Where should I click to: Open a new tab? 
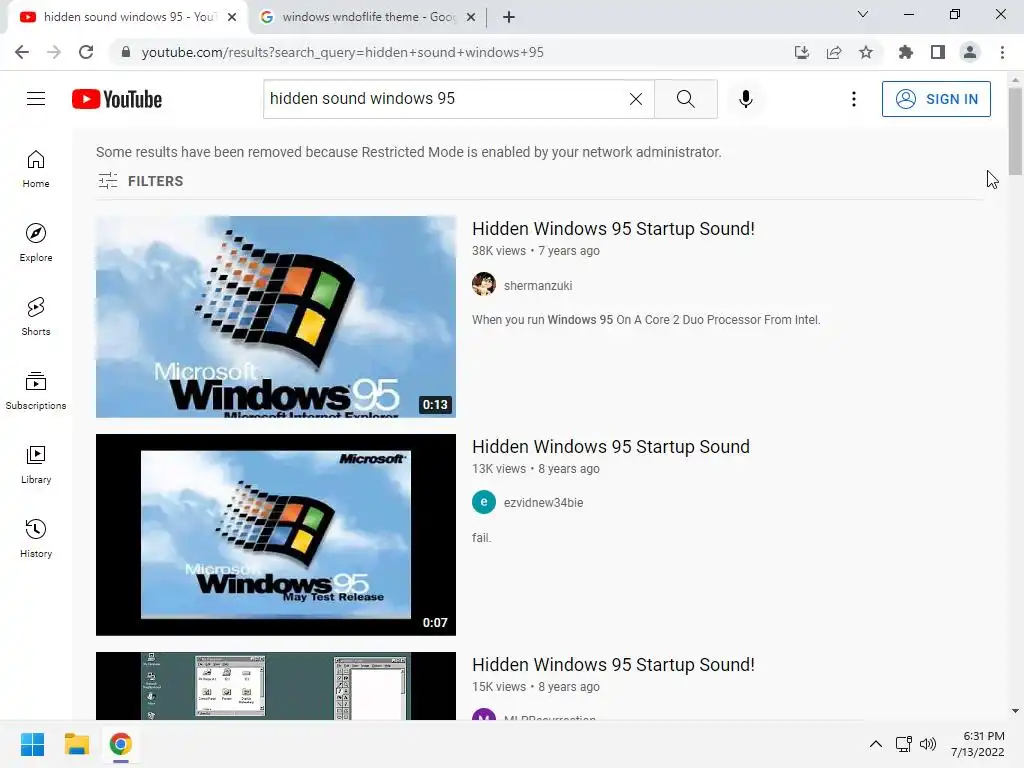509,17
